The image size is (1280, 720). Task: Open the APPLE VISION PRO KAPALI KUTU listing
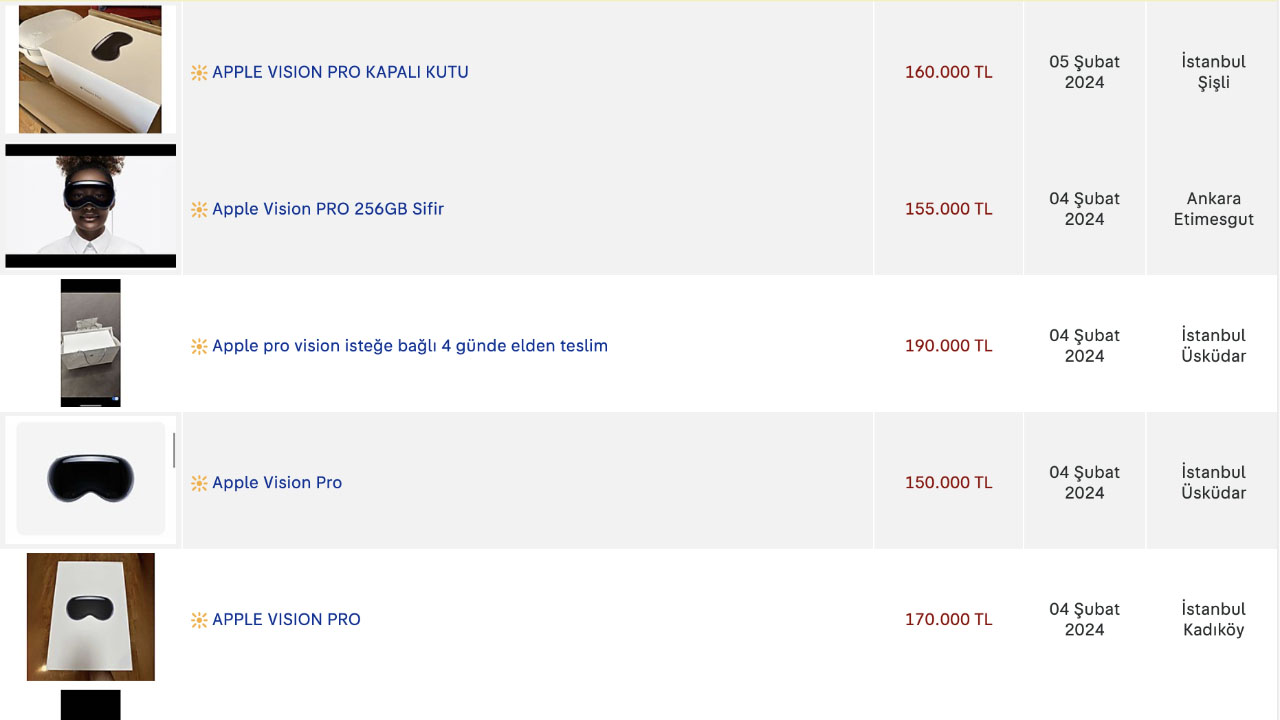[340, 72]
